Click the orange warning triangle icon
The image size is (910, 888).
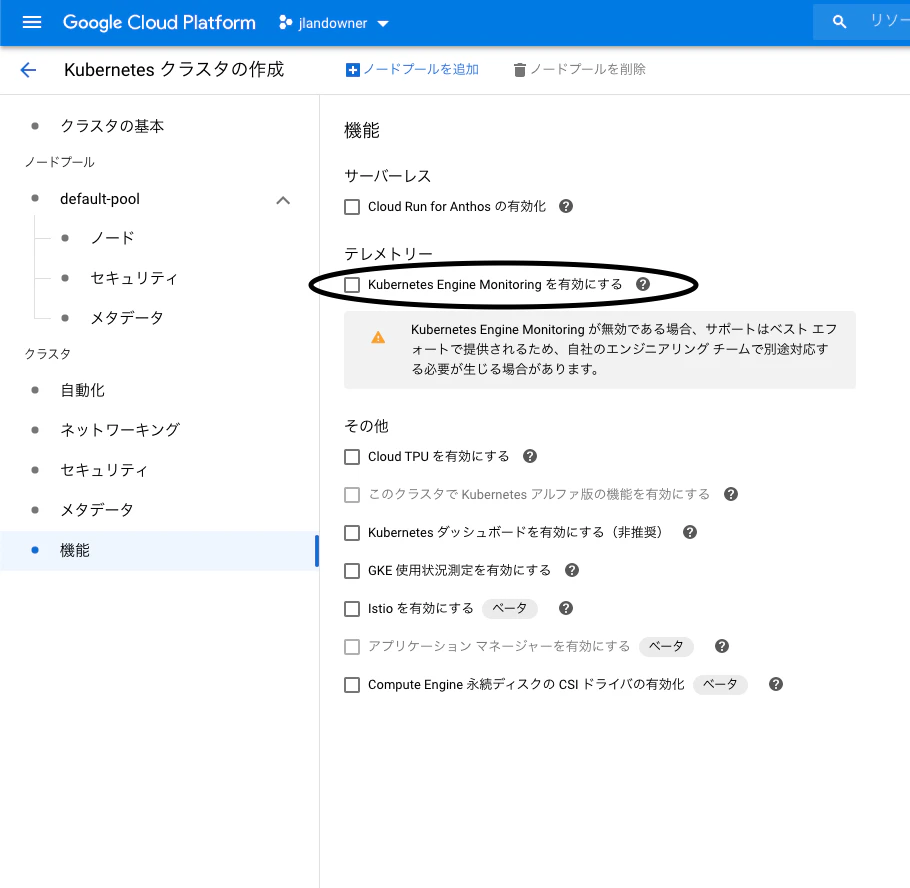378,337
